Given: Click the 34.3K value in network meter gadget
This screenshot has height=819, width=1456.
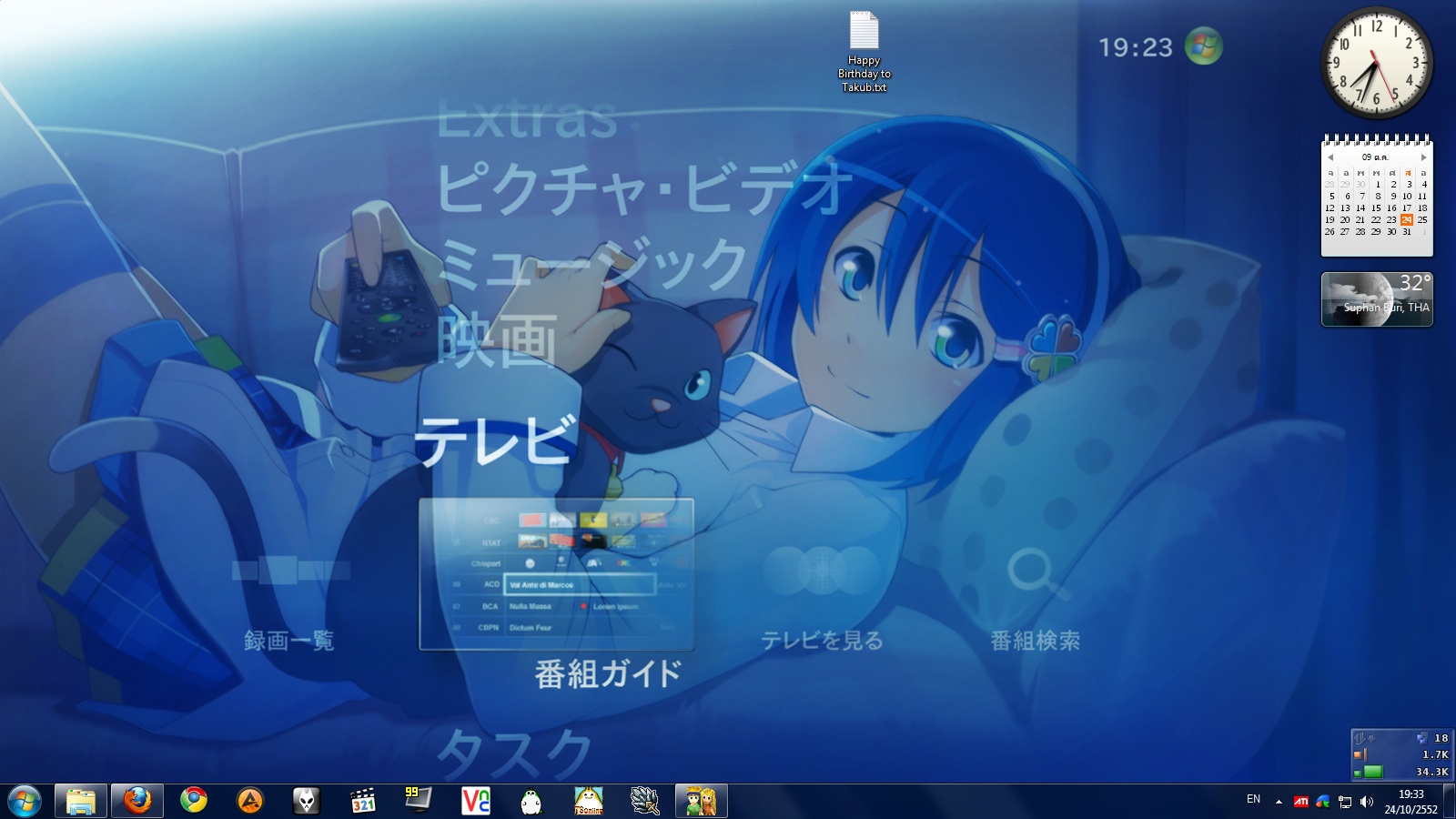Looking at the screenshot, I should tap(1431, 772).
